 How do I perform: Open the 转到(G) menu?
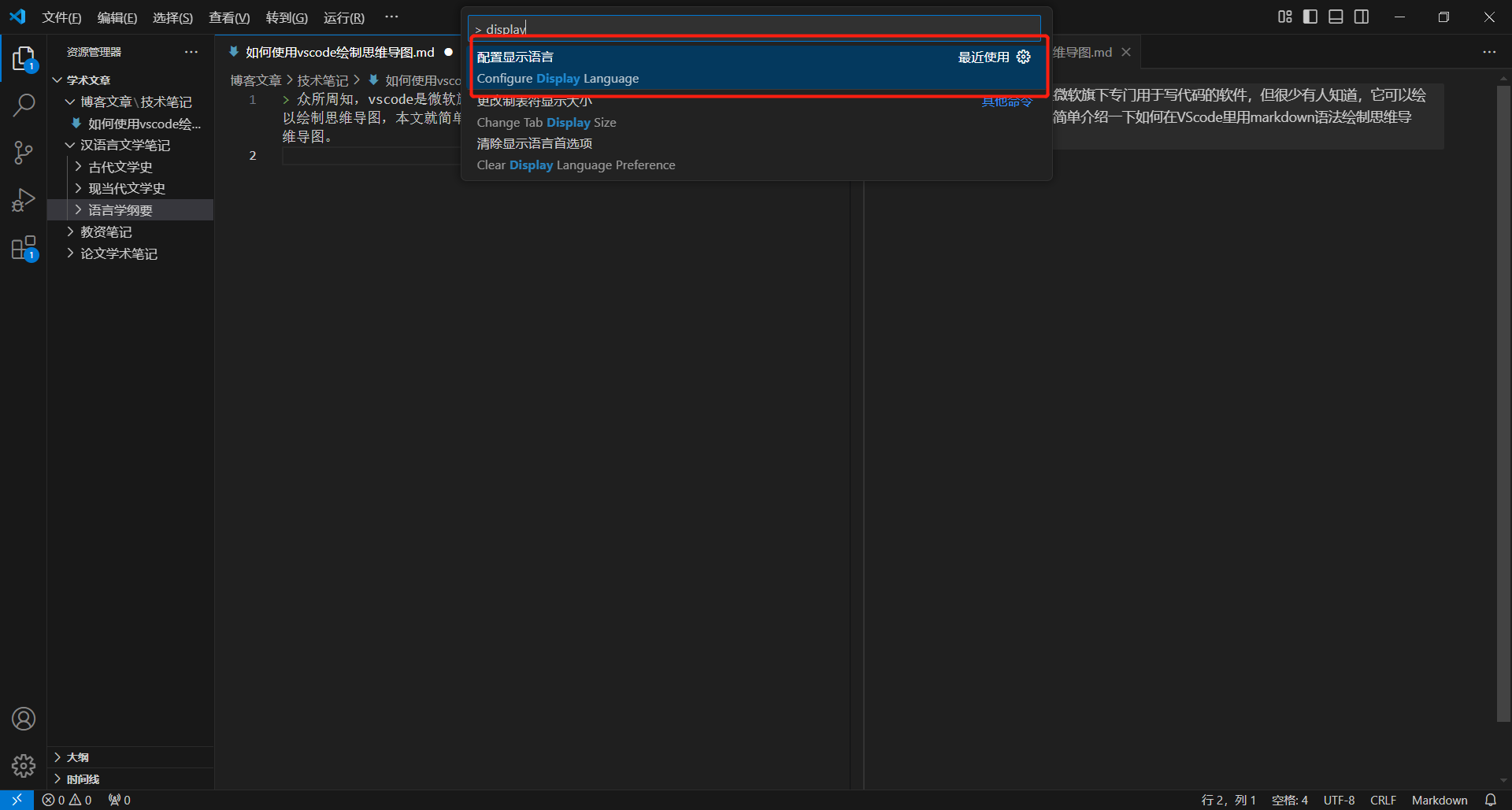[x=287, y=17]
